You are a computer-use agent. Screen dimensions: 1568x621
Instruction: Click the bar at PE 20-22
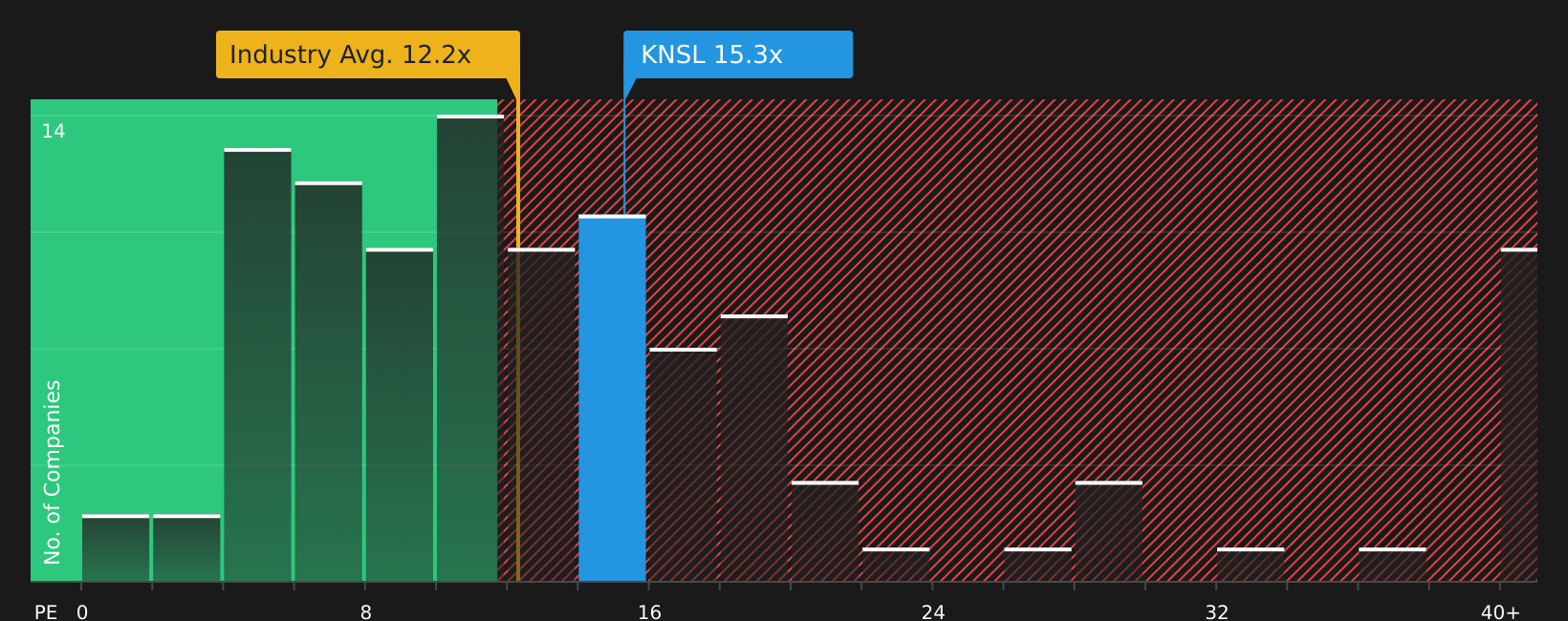[825, 531]
